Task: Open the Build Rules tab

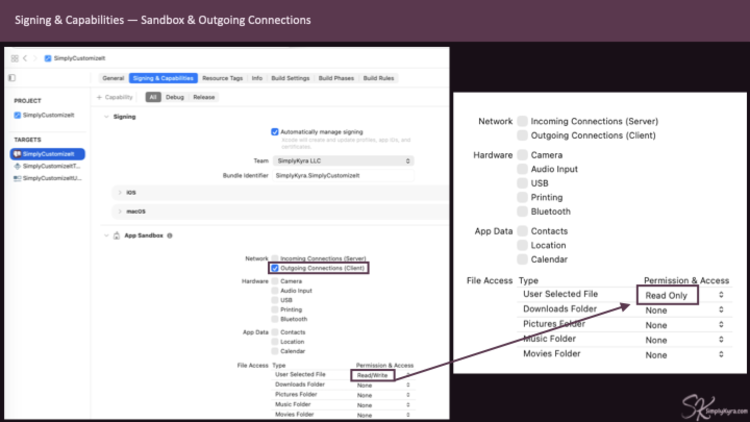Action: click(x=378, y=78)
